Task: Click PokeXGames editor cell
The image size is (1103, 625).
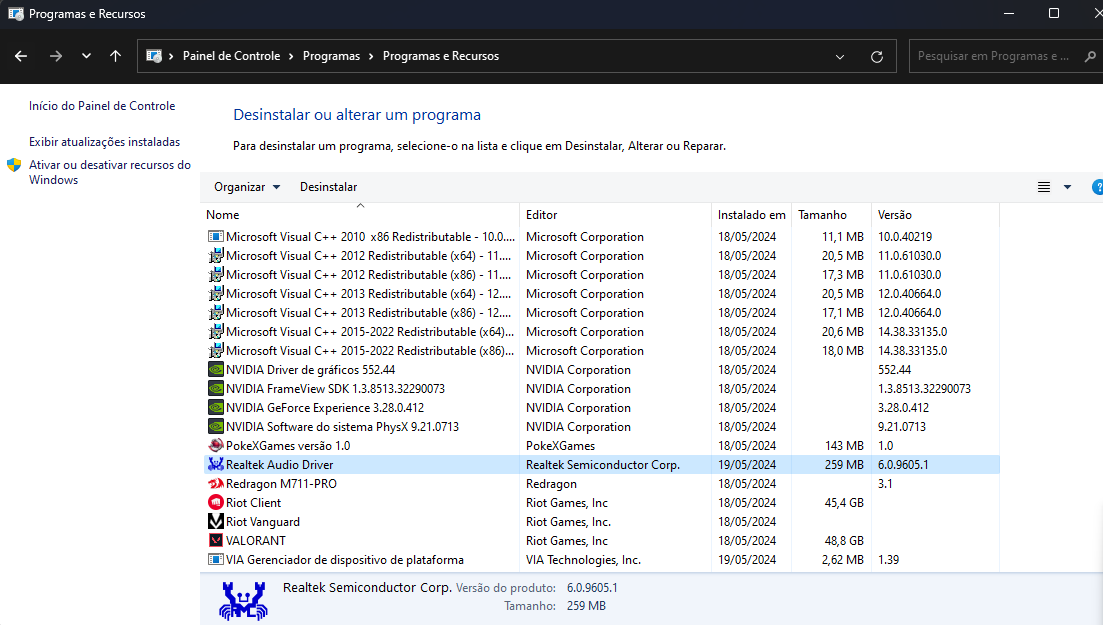Action: (561, 446)
